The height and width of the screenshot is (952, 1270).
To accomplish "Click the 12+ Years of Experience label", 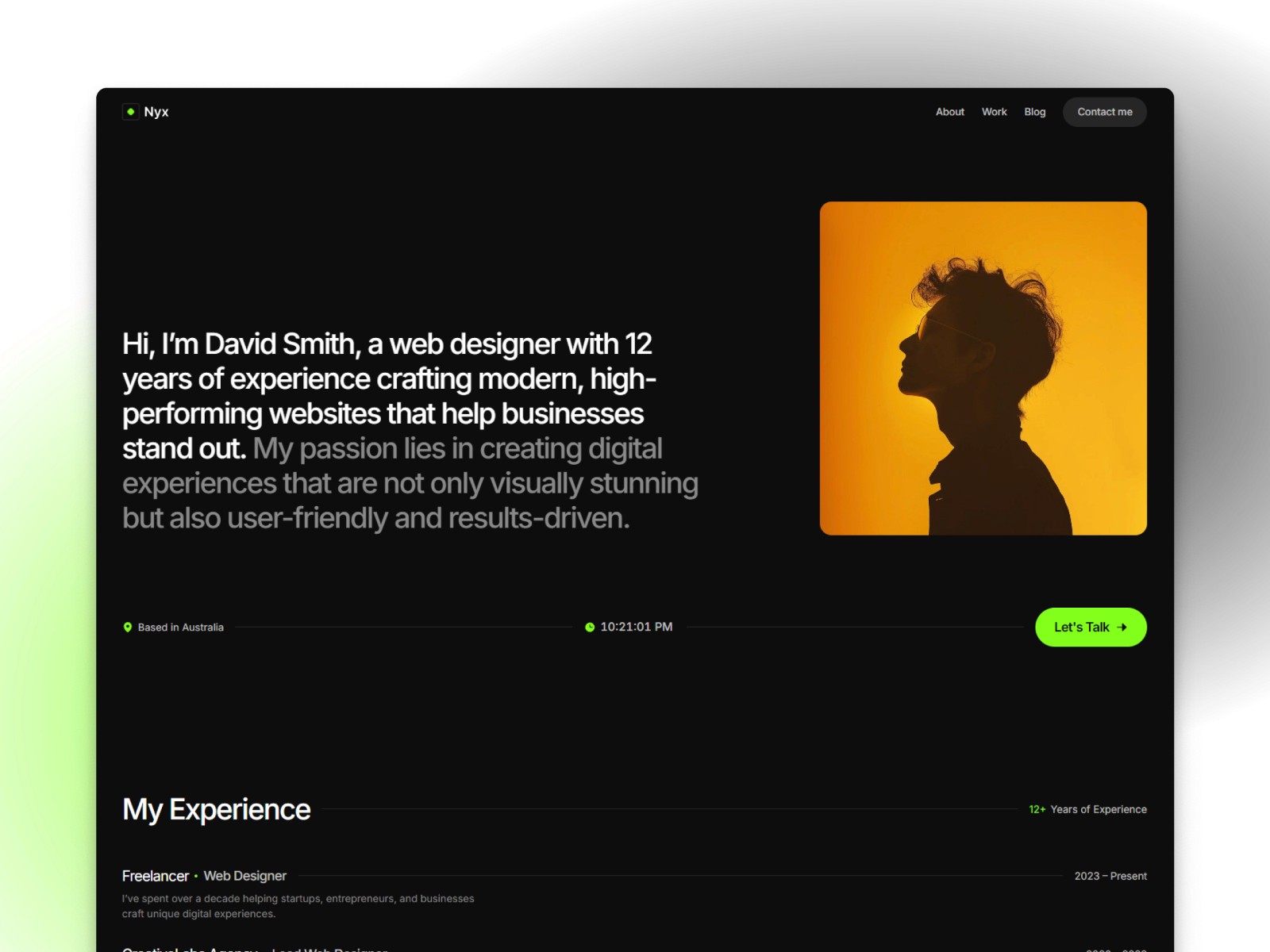I will coord(1087,809).
